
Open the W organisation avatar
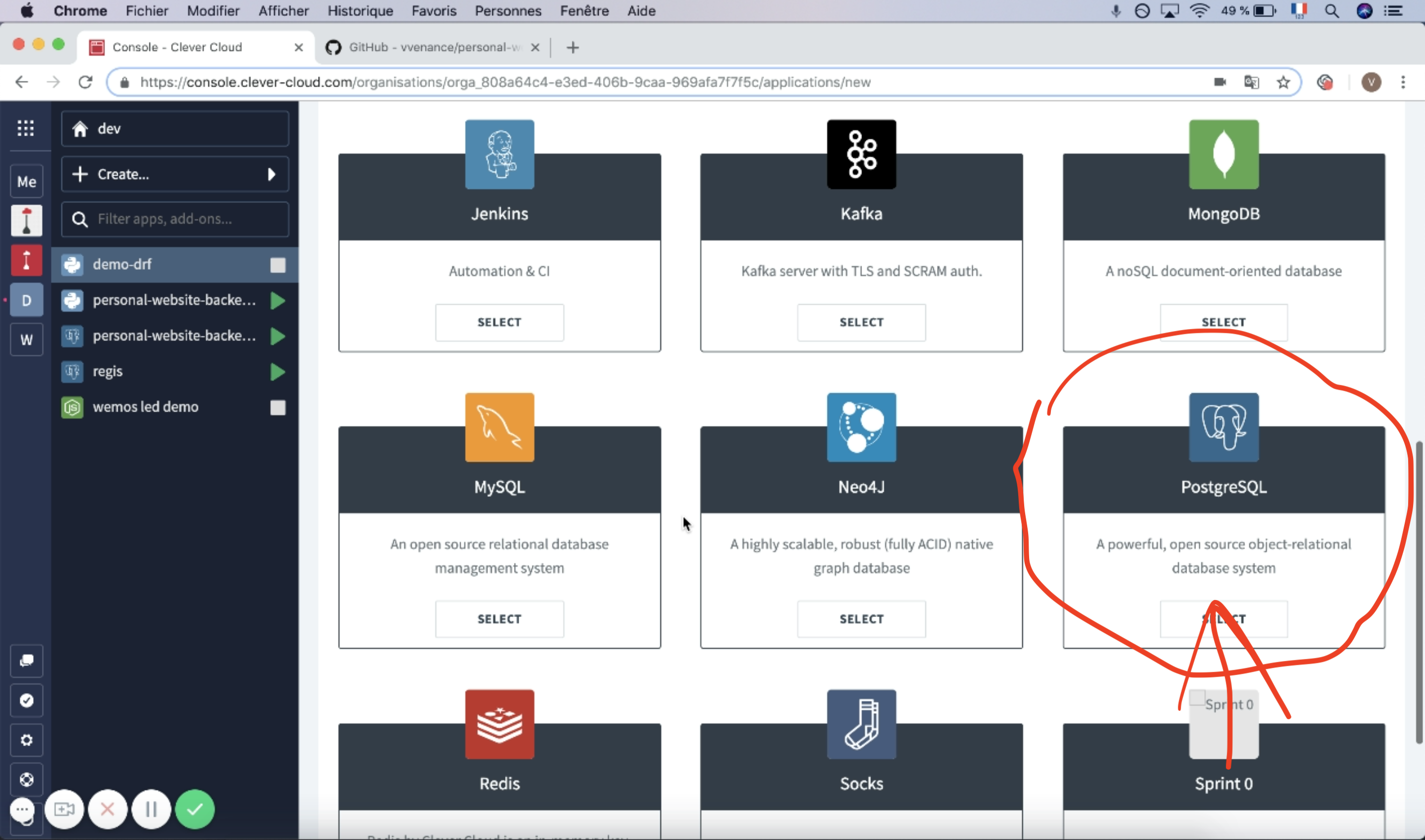tap(27, 340)
